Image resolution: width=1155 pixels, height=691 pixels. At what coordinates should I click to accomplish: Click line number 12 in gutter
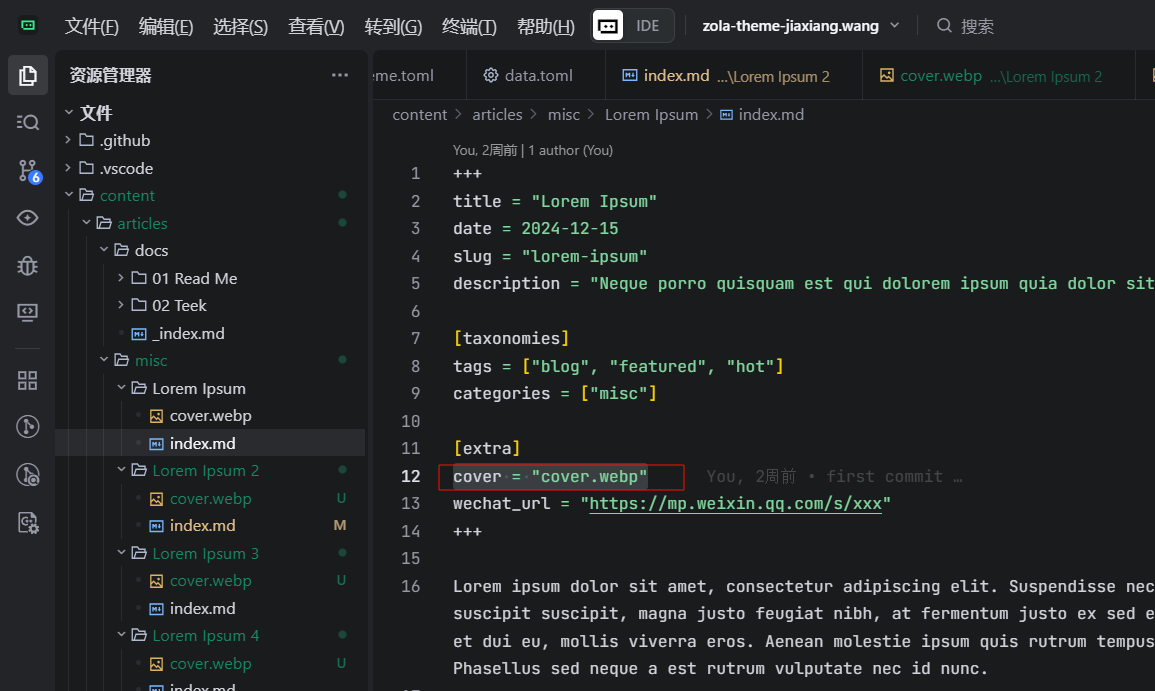coord(410,476)
